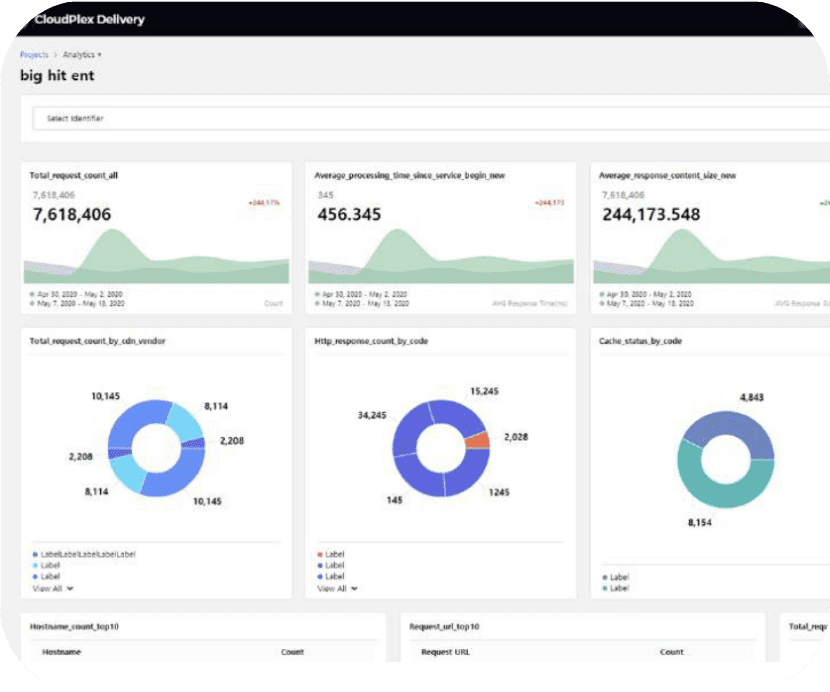The image size is (830, 692).
Task: Click the Select Identifier input field
Action: point(430,118)
